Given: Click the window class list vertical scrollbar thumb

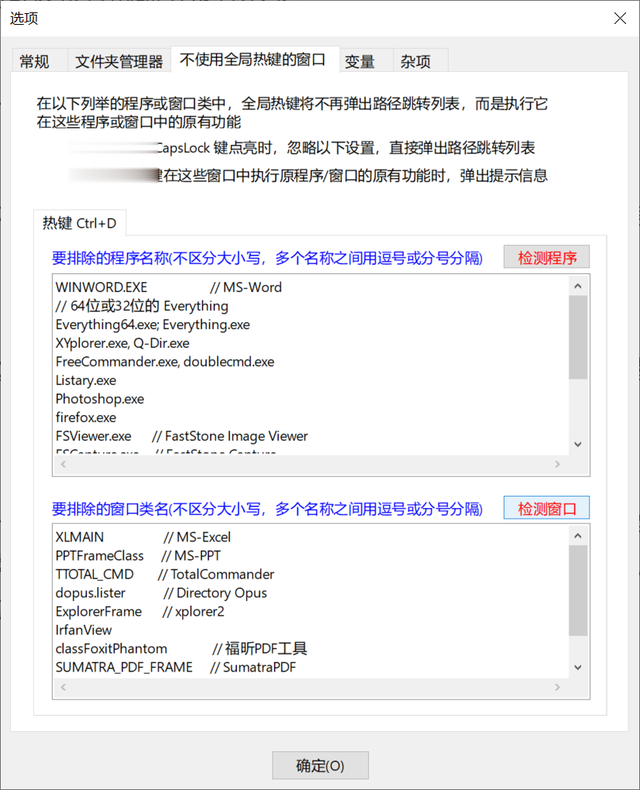Looking at the screenshot, I should click(578, 590).
